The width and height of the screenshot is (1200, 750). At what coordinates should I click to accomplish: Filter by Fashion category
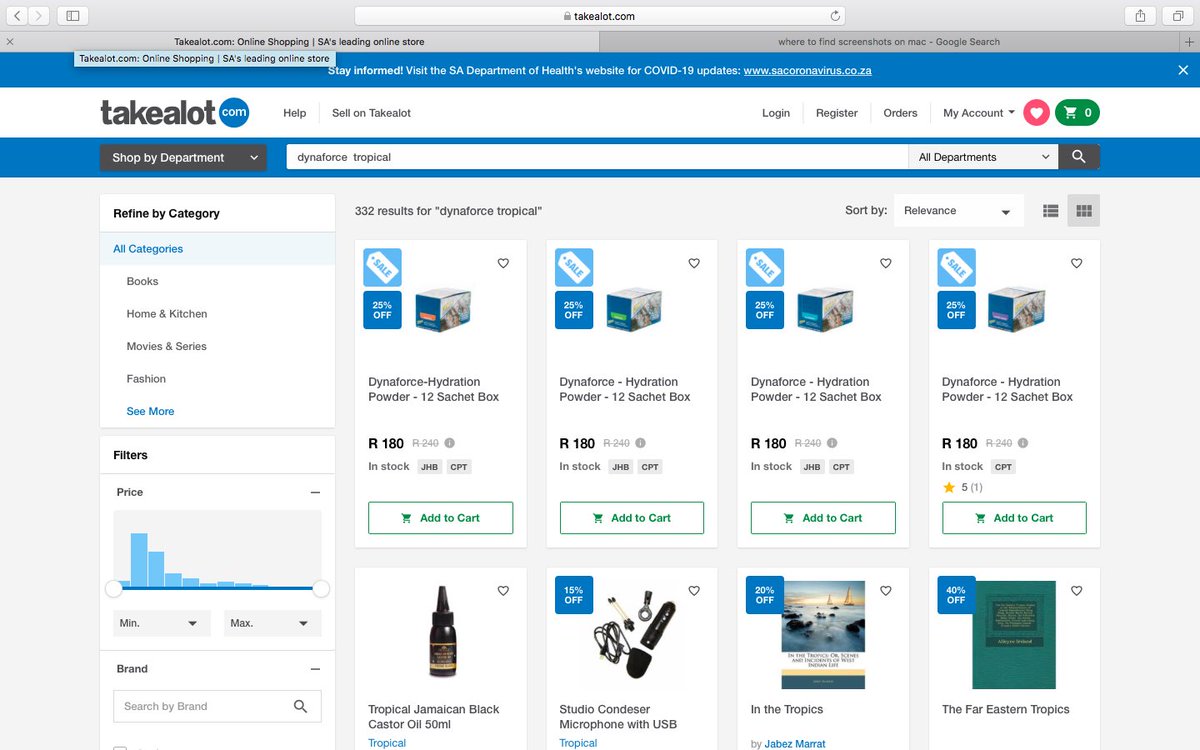pyautogui.click(x=146, y=379)
